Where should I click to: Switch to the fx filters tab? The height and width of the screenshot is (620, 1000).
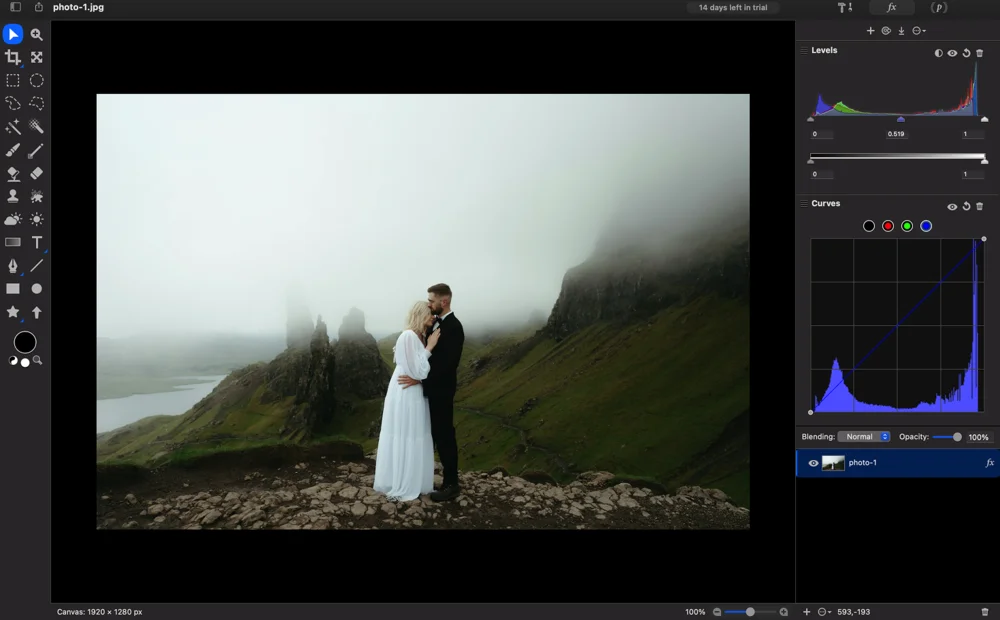pos(892,8)
